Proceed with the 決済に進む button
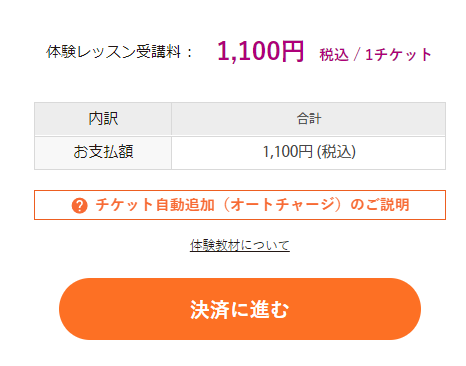 coord(240,309)
